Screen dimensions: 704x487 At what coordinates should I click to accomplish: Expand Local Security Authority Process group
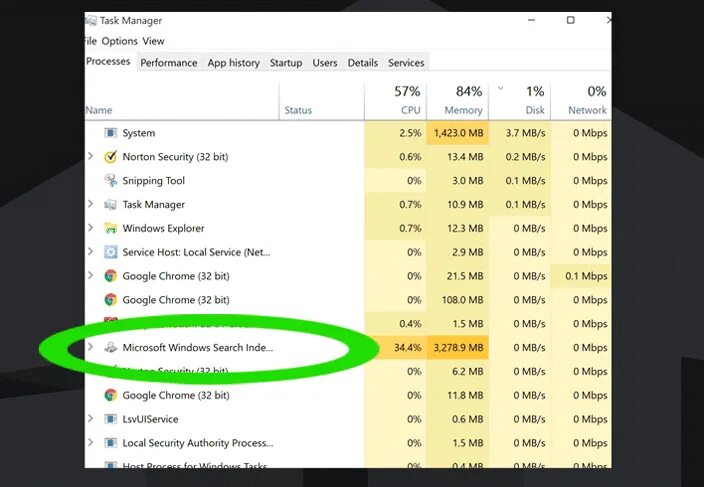[91, 442]
